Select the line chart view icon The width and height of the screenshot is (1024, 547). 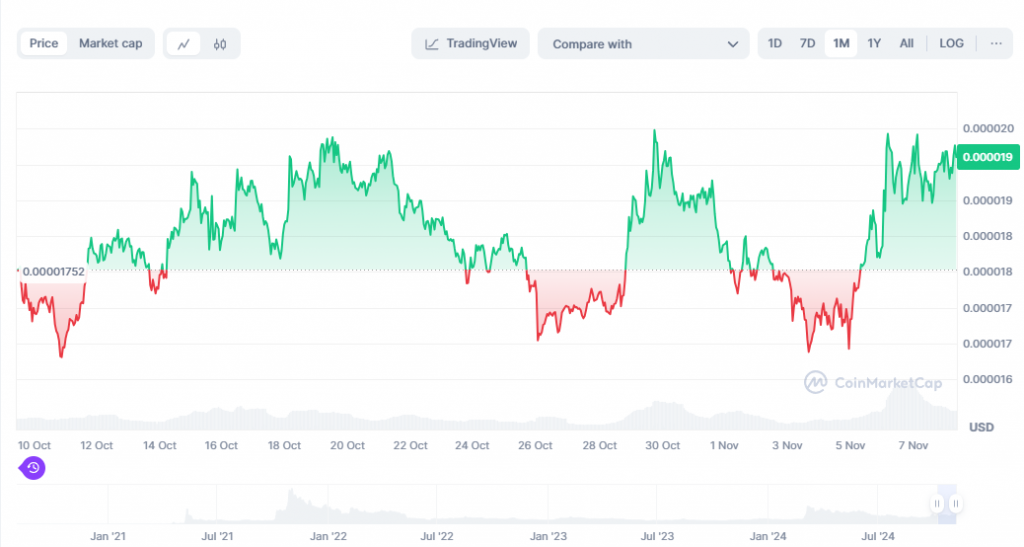pyautogui.click(x=184, y=44)
